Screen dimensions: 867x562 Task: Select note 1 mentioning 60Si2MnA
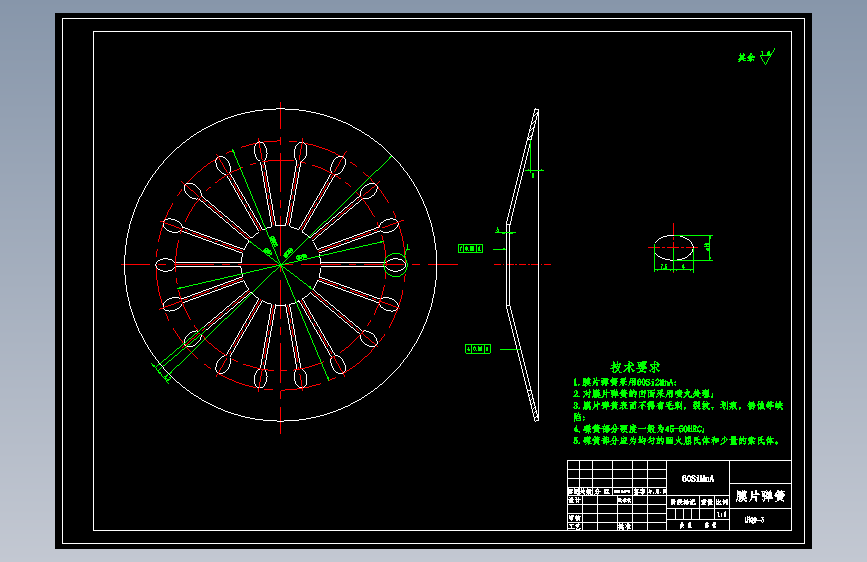pyautogui.click(x=625, y=382)
